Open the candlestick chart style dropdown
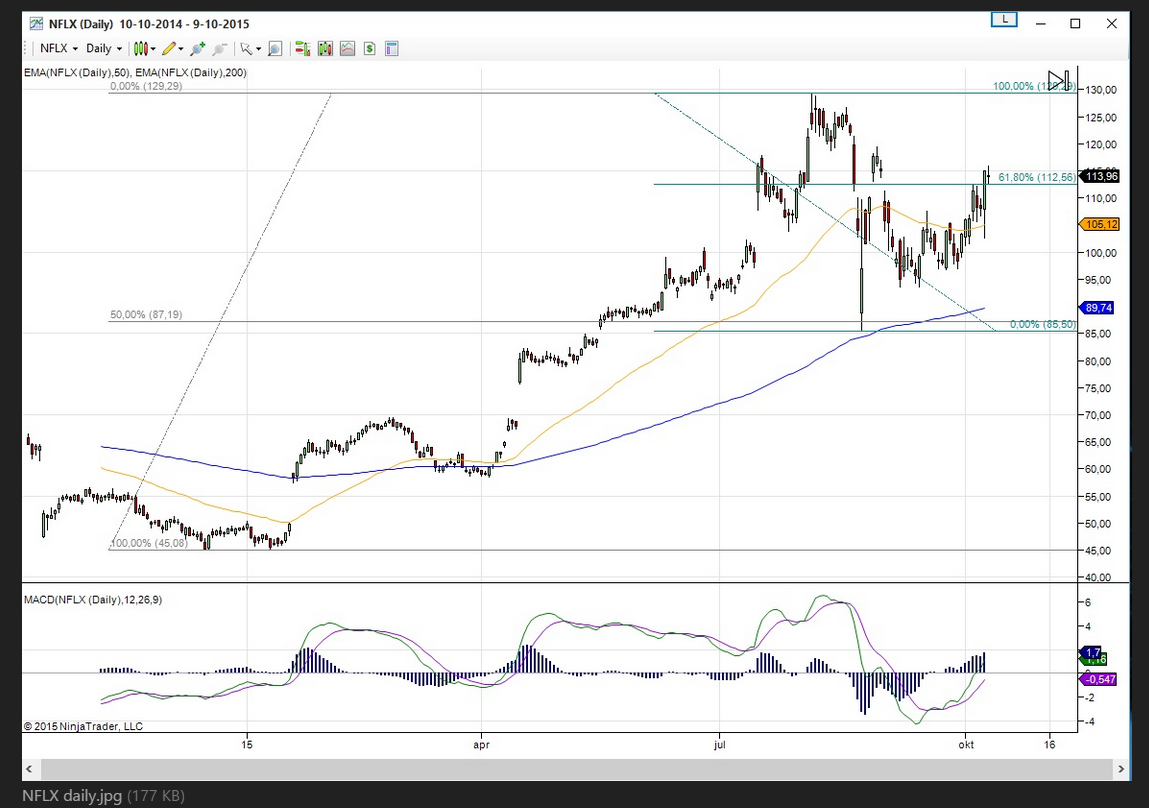 click(144, 48)
